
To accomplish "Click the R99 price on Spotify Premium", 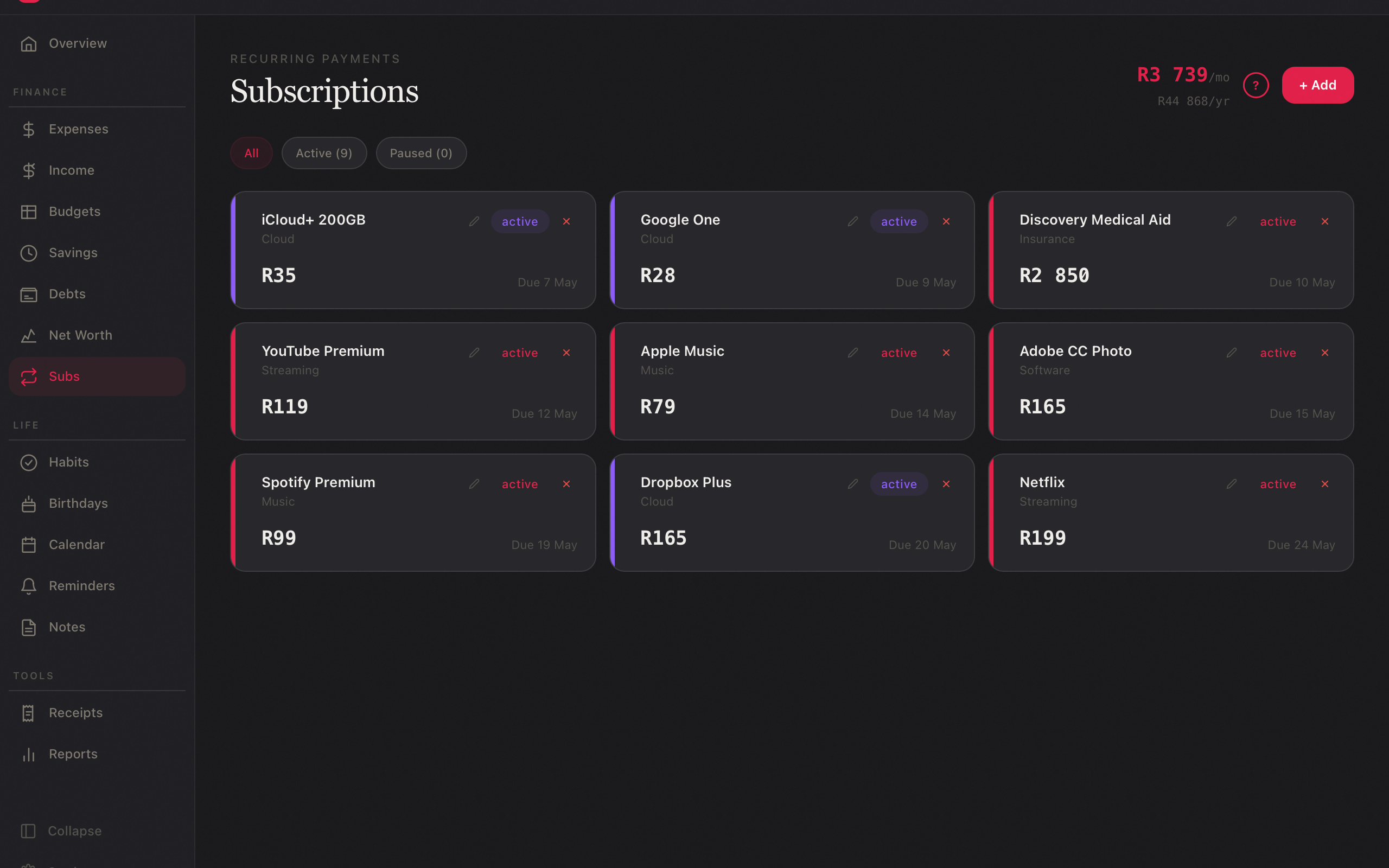I will 279,539.
